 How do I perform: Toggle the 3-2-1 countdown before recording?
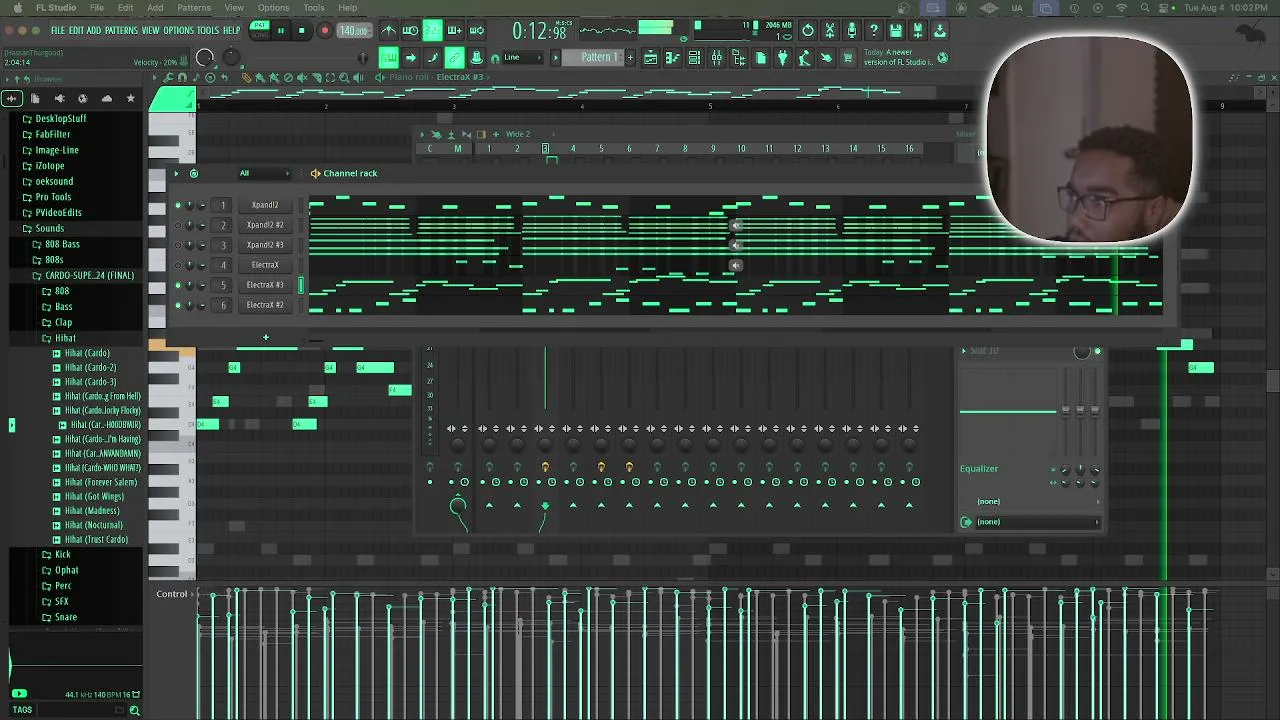(x=433, y=30)
